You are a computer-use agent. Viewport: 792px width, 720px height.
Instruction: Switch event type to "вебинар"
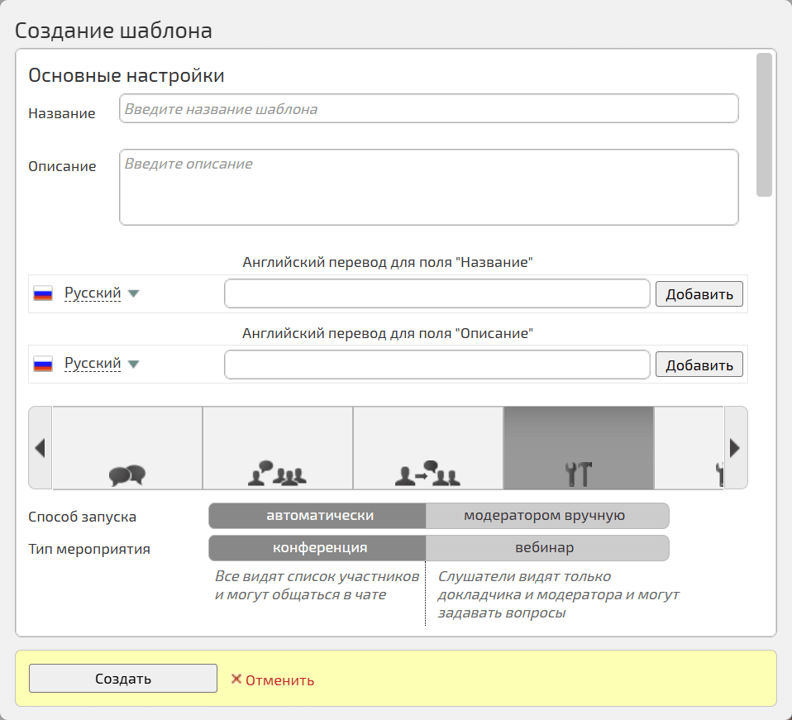[x=546, y=548]
